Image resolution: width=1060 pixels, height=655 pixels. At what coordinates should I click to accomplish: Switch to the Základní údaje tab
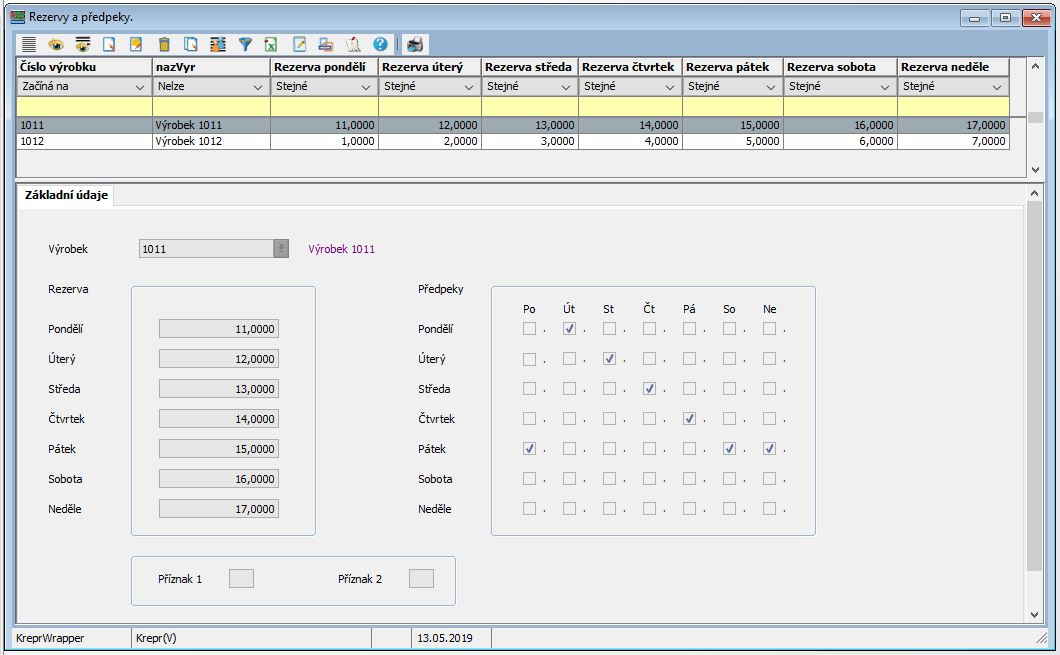click(65, 195)
